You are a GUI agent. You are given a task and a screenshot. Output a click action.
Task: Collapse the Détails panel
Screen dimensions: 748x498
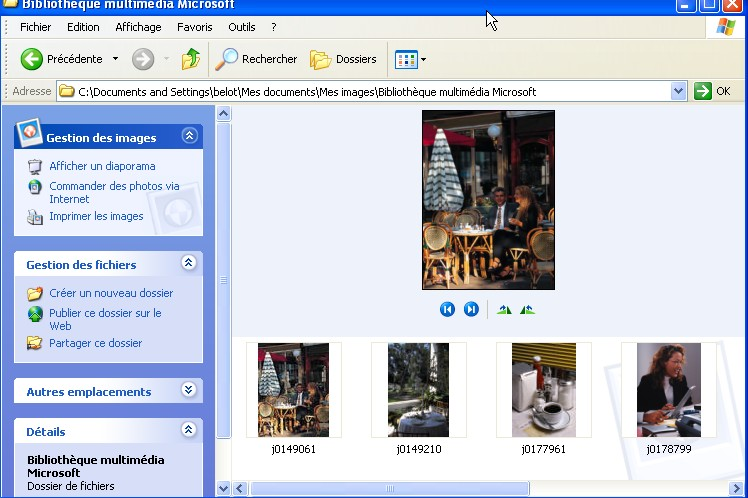pos(188,430)
